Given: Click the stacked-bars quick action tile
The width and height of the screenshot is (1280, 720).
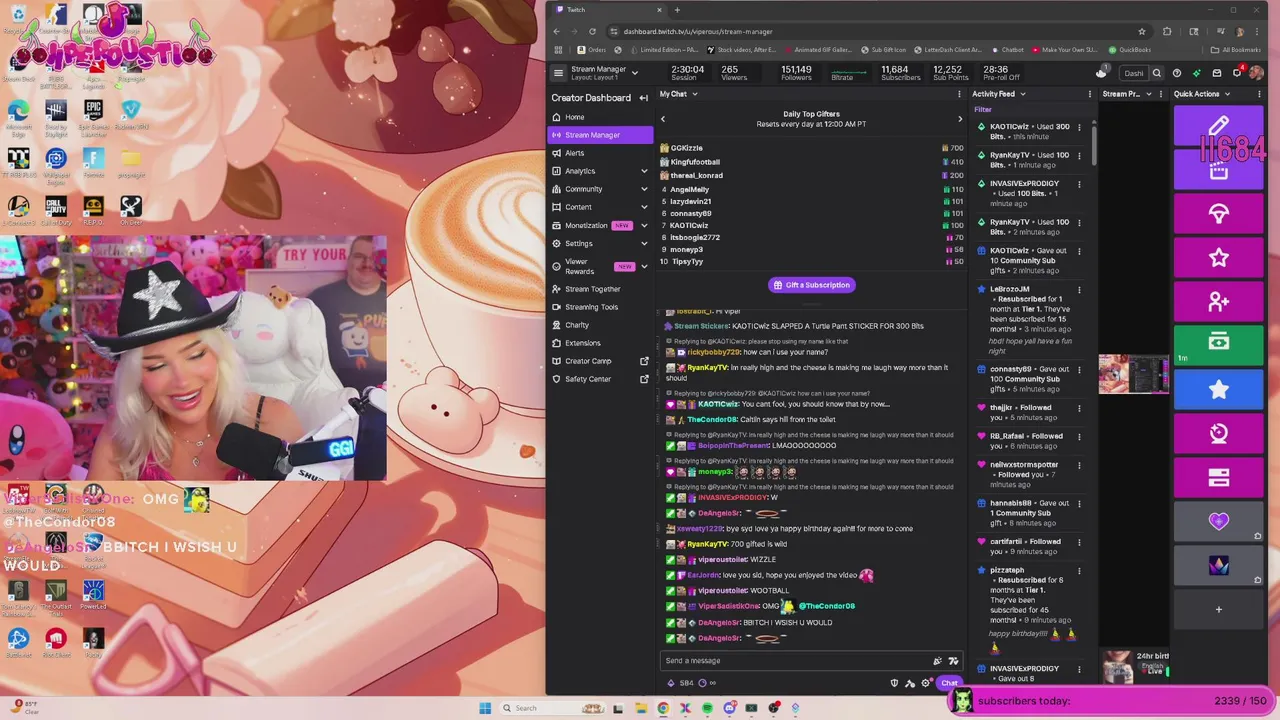Looking at the screenshot, I should point(1218,477).
